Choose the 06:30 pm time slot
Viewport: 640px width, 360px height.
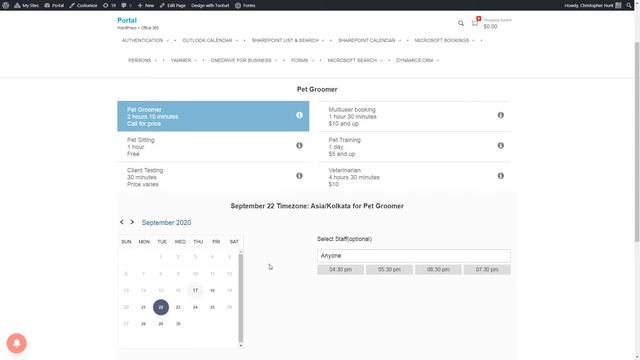click(x=438, y=269)
